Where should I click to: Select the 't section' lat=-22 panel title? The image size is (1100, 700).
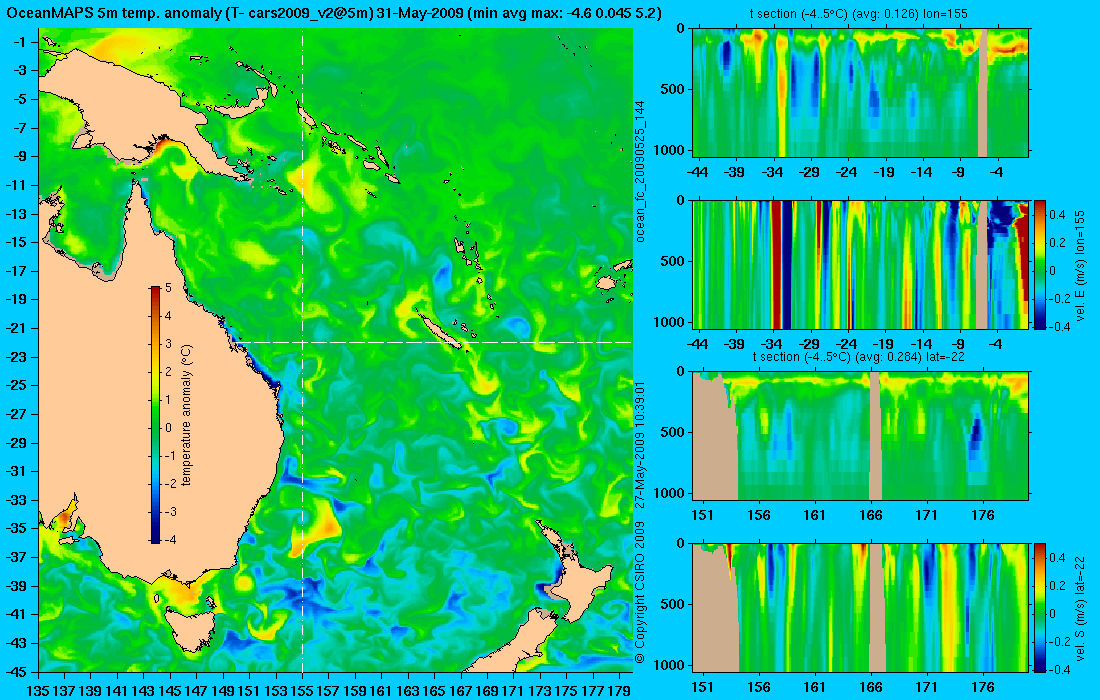point(860,357)
